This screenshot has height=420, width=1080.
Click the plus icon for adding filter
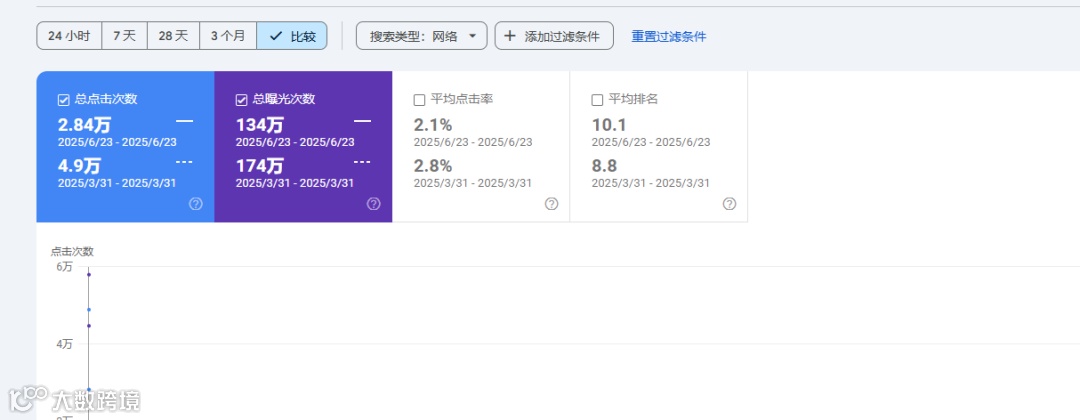click(510, 36)
